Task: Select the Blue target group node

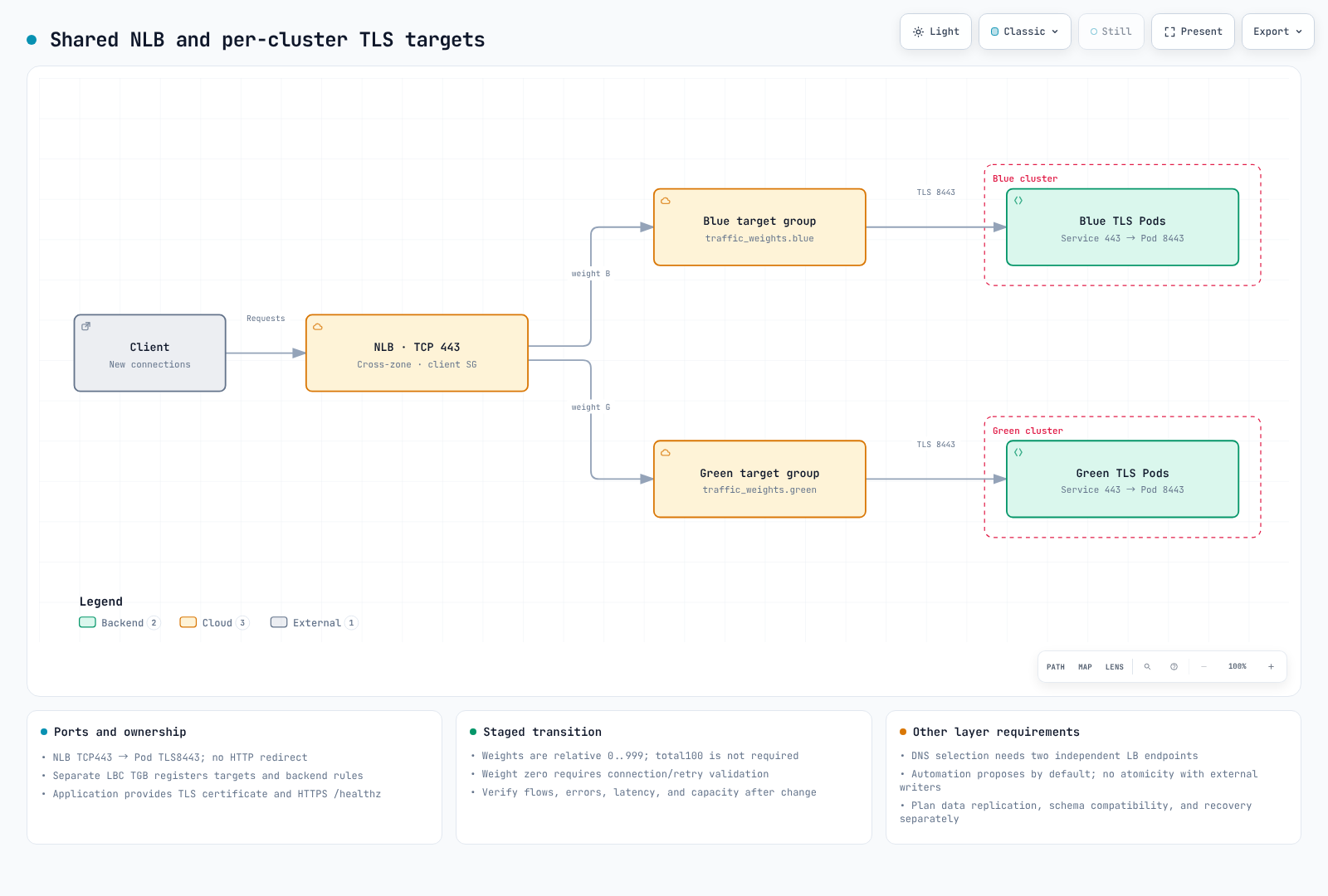Action: [759, 227]
